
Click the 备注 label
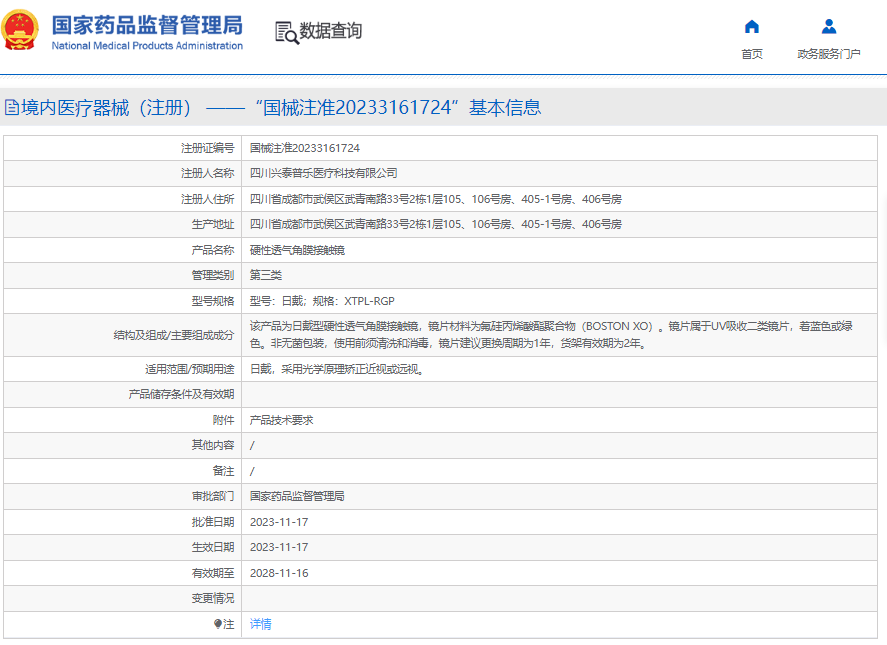click(223, 471)
